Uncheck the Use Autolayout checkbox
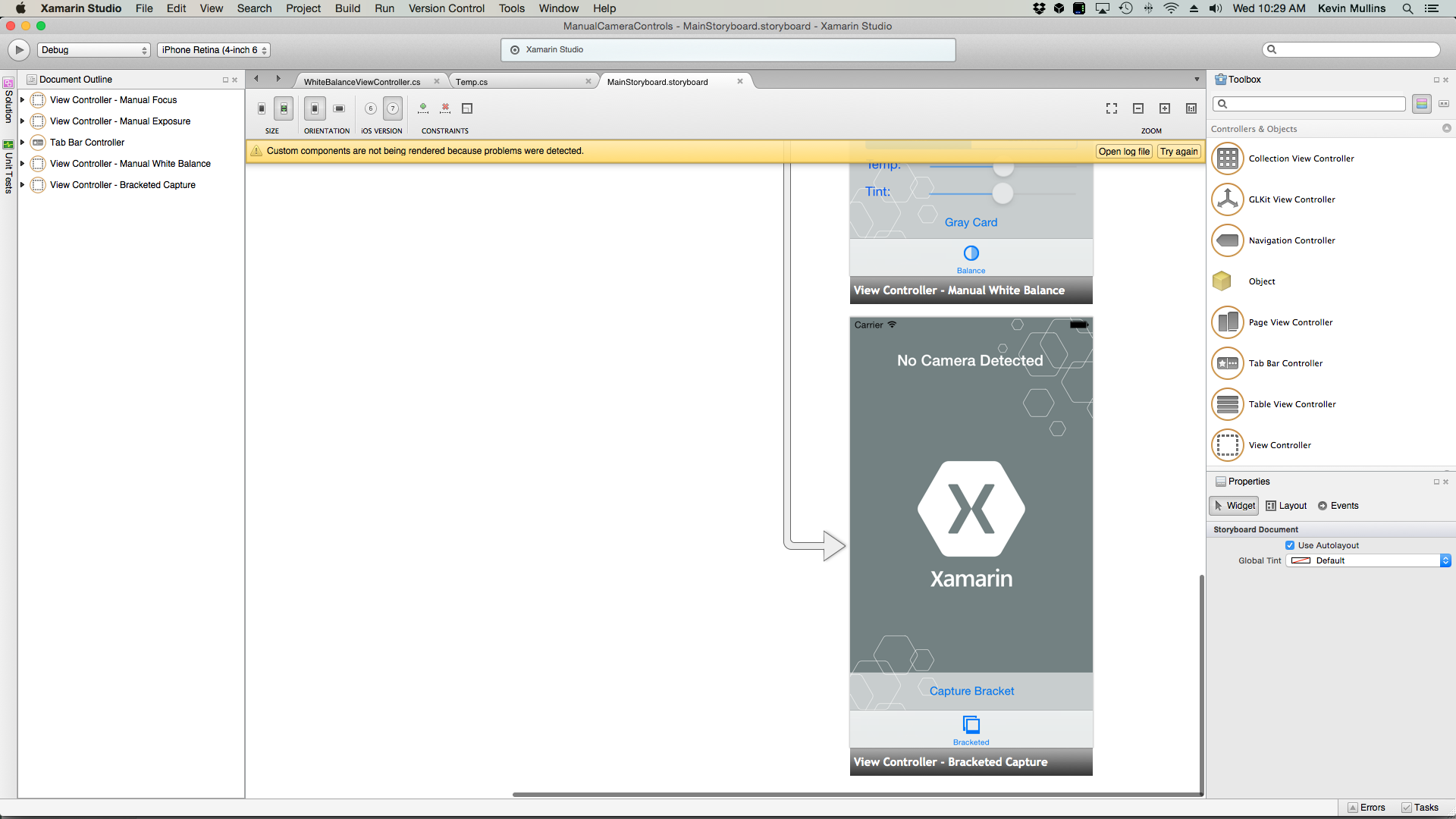The image size is (1456, 819). pos(1291,545)
